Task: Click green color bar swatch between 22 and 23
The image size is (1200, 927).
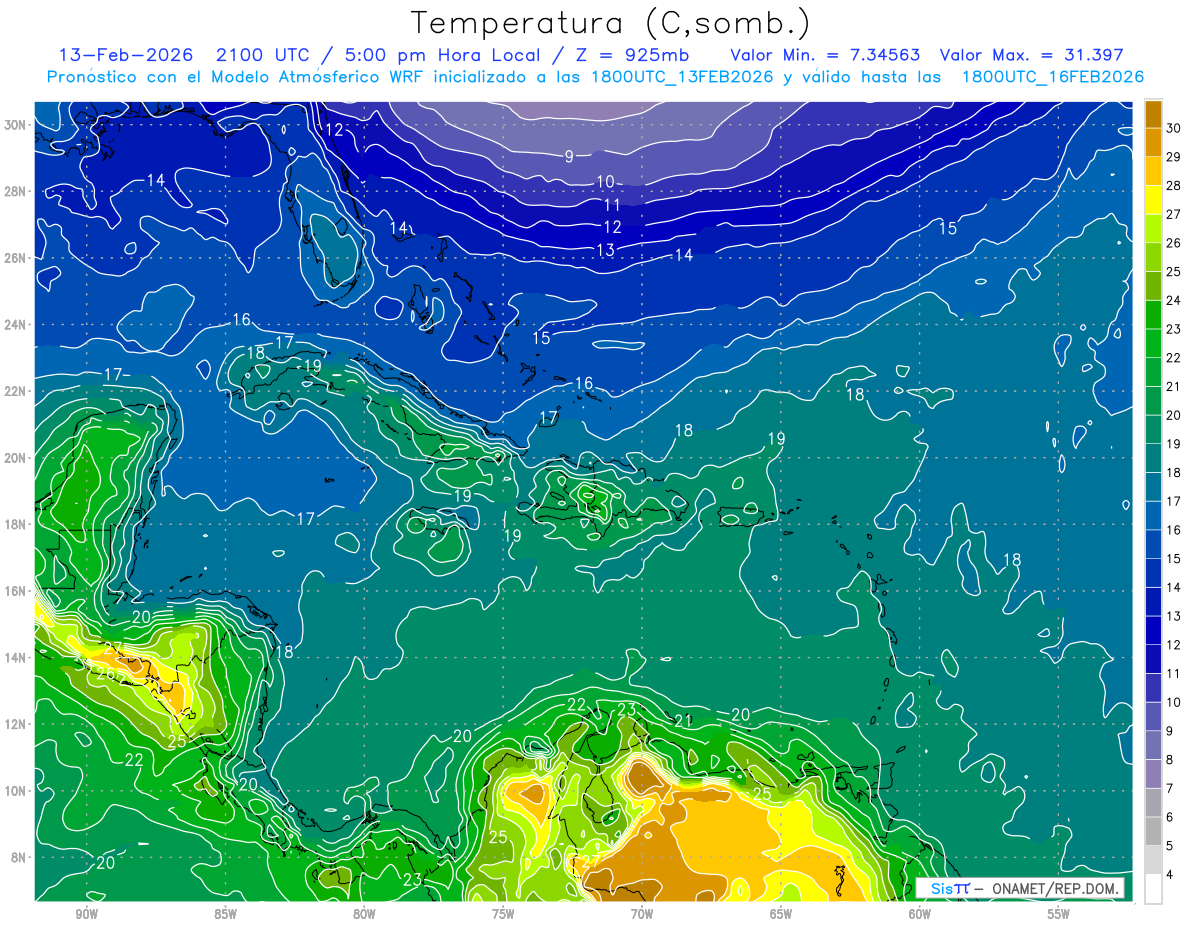Action: tap(1153, 343)
